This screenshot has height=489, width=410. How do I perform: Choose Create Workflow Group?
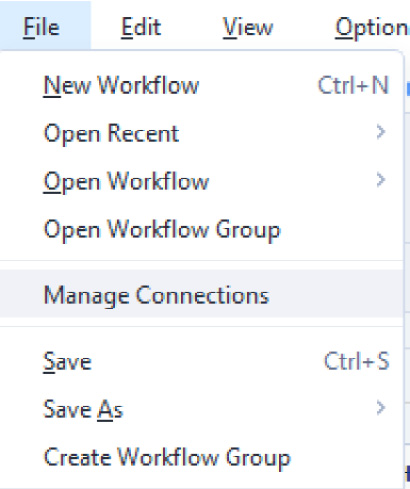pos(201,457)
